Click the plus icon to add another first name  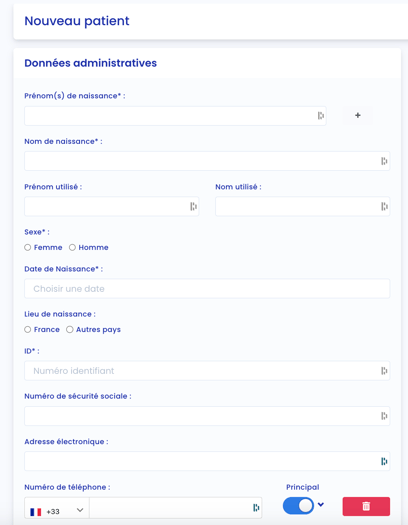[x=357, y=116]
